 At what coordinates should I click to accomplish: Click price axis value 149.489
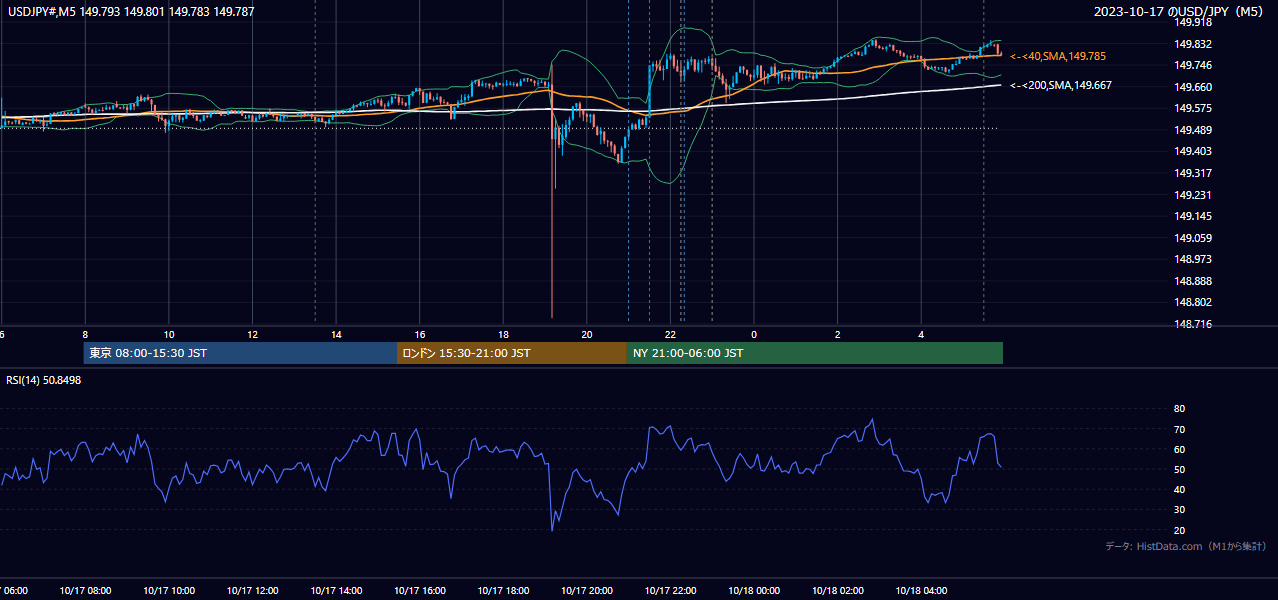[1192, 130]
